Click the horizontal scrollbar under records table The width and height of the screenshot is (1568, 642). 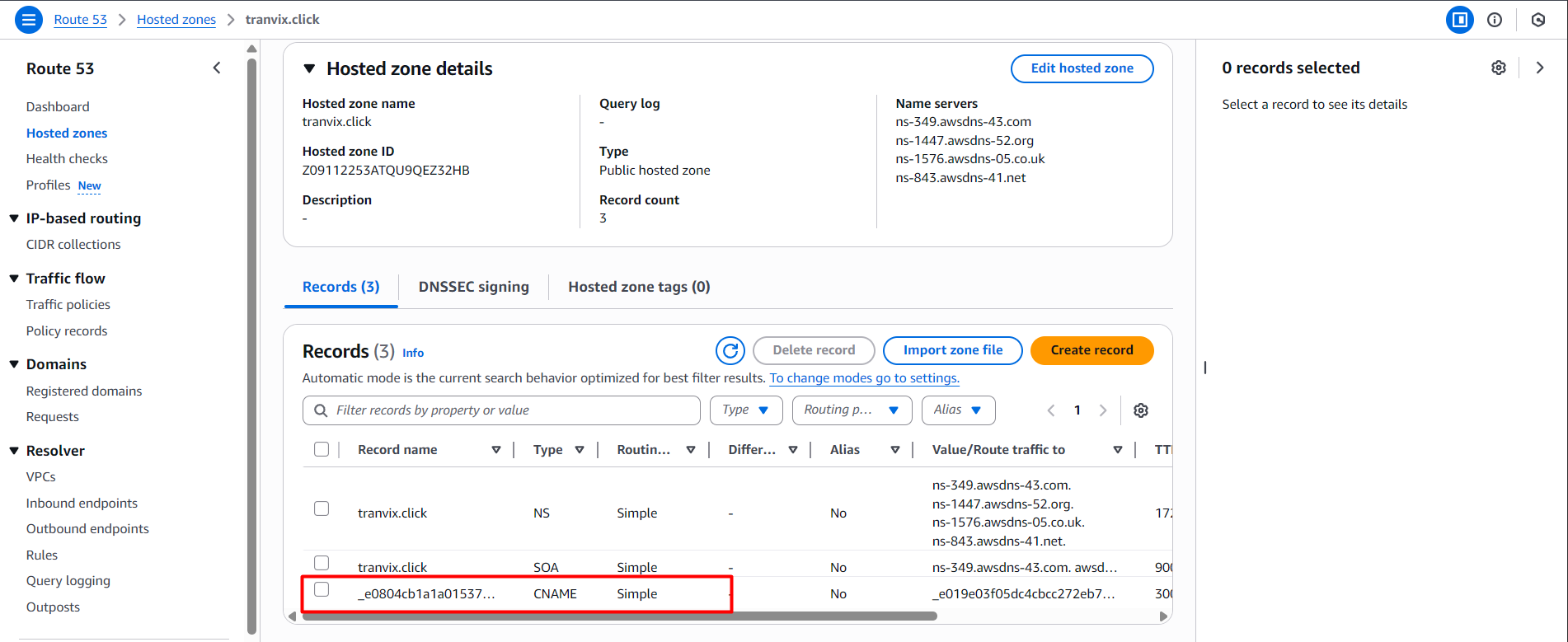click(618, 616)
